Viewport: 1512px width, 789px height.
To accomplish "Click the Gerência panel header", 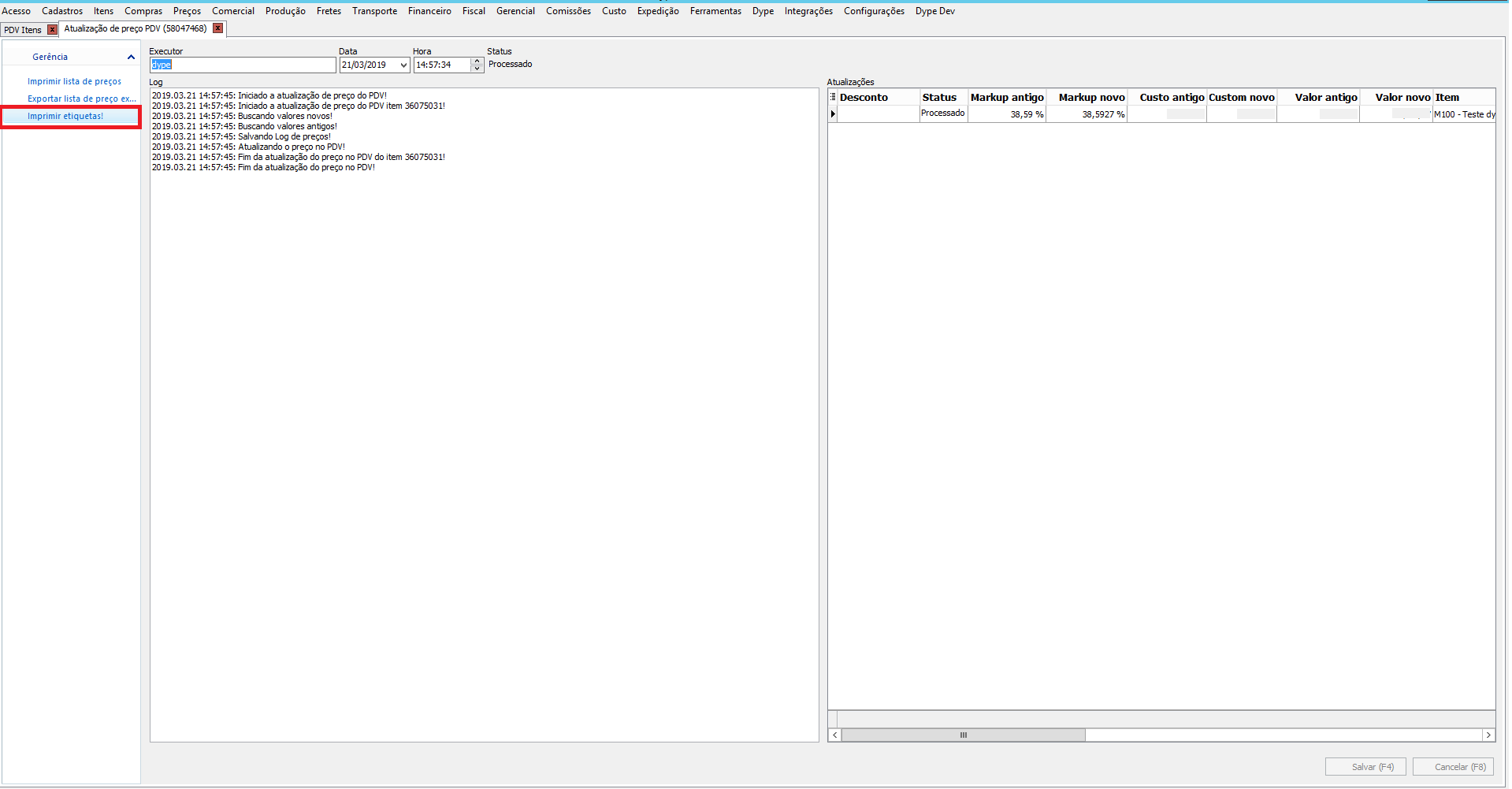I will pos(71,57).
